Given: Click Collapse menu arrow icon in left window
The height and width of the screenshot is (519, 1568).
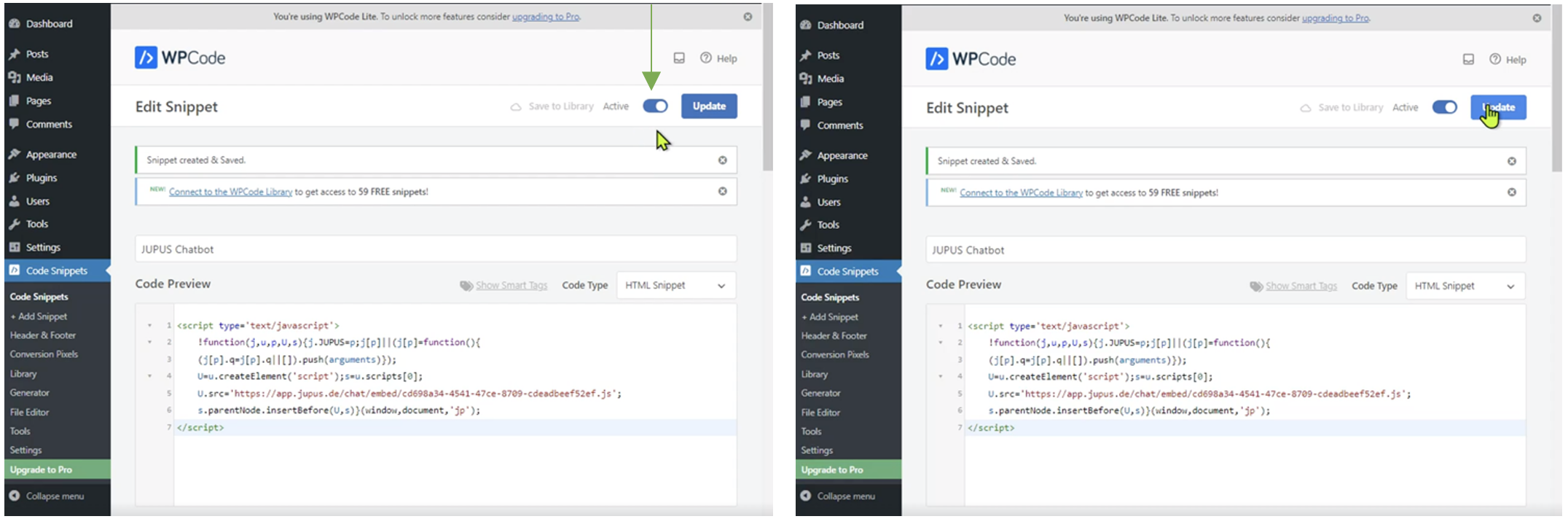Looking at the screenshot, I should (14, 496).
